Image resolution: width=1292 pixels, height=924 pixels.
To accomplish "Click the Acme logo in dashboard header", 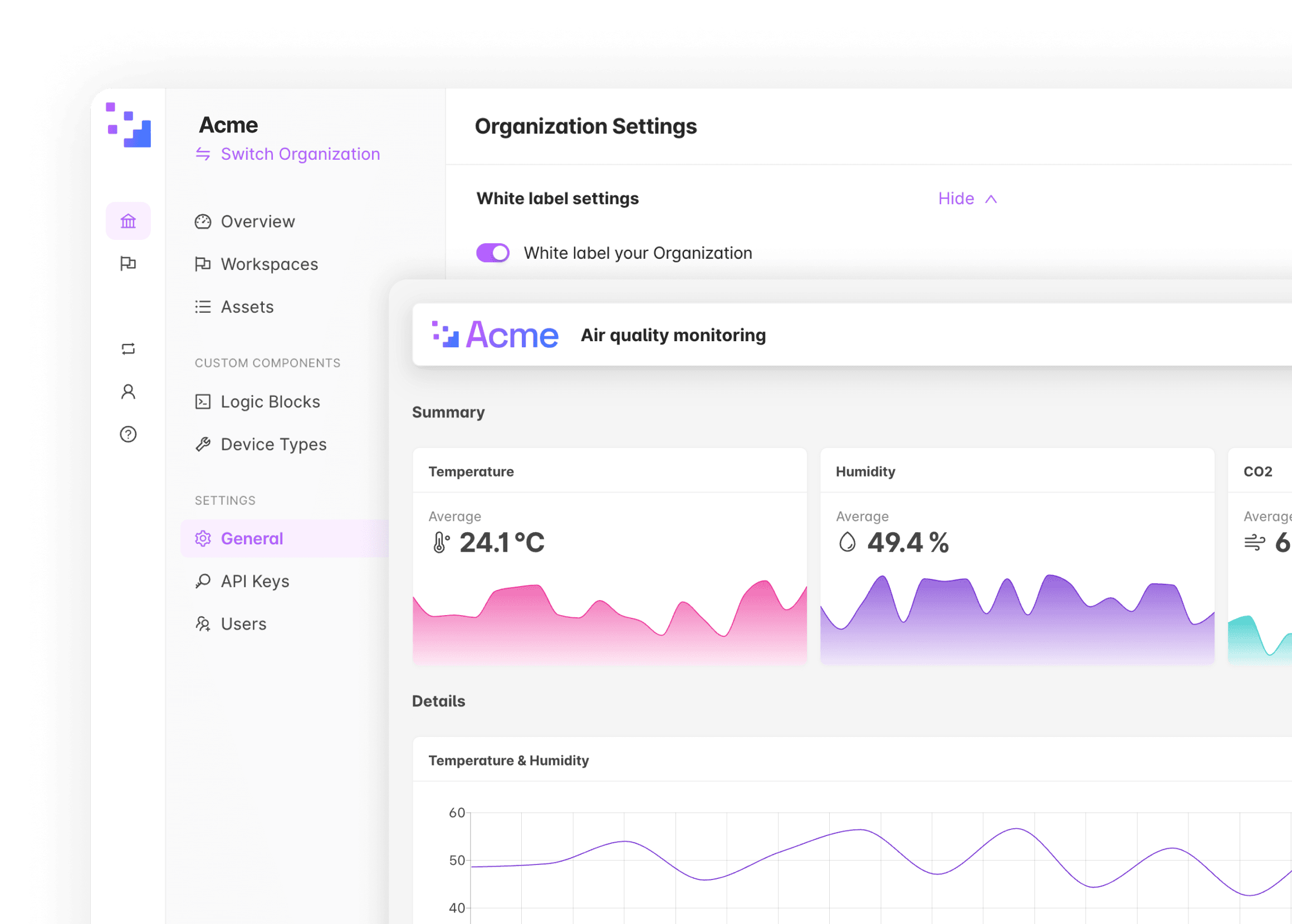I will 495,335.
